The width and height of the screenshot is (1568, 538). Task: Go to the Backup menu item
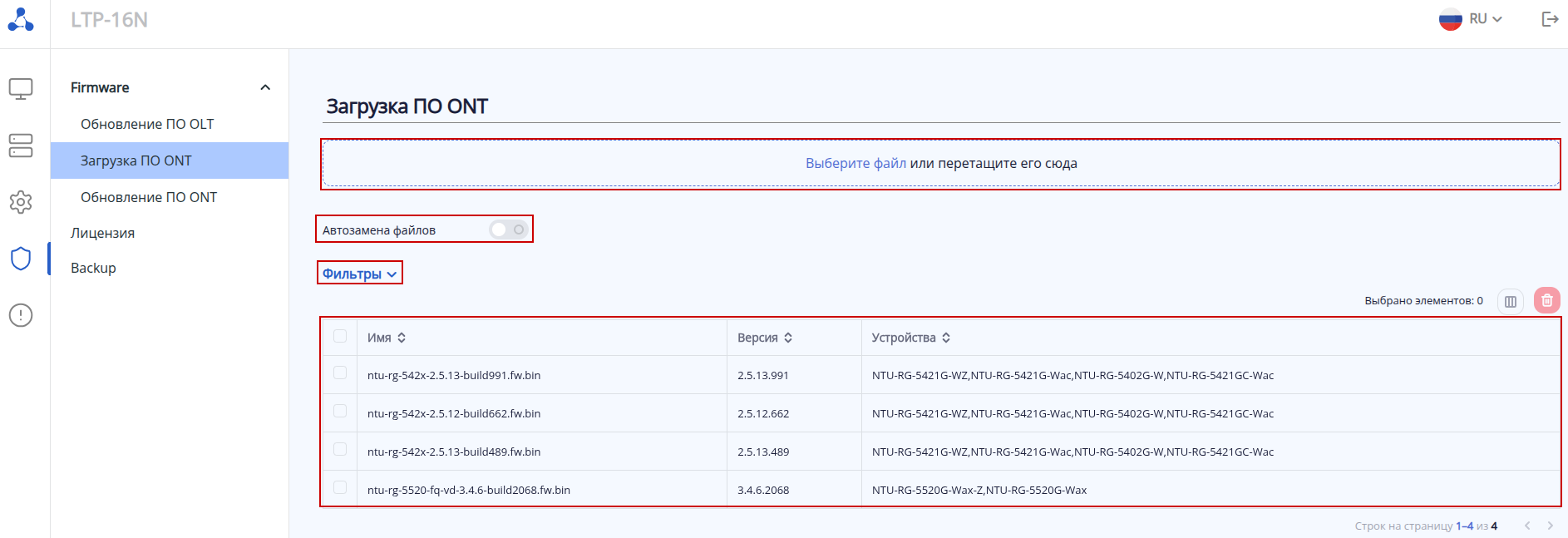[x=93, y=268]
